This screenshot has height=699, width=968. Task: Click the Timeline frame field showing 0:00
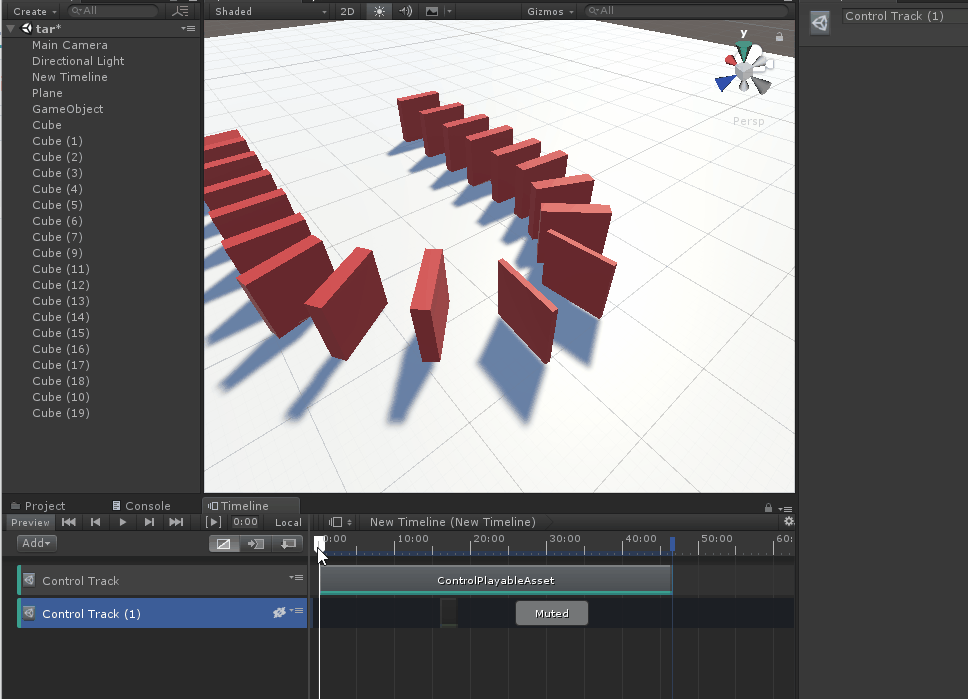[246, 522]
